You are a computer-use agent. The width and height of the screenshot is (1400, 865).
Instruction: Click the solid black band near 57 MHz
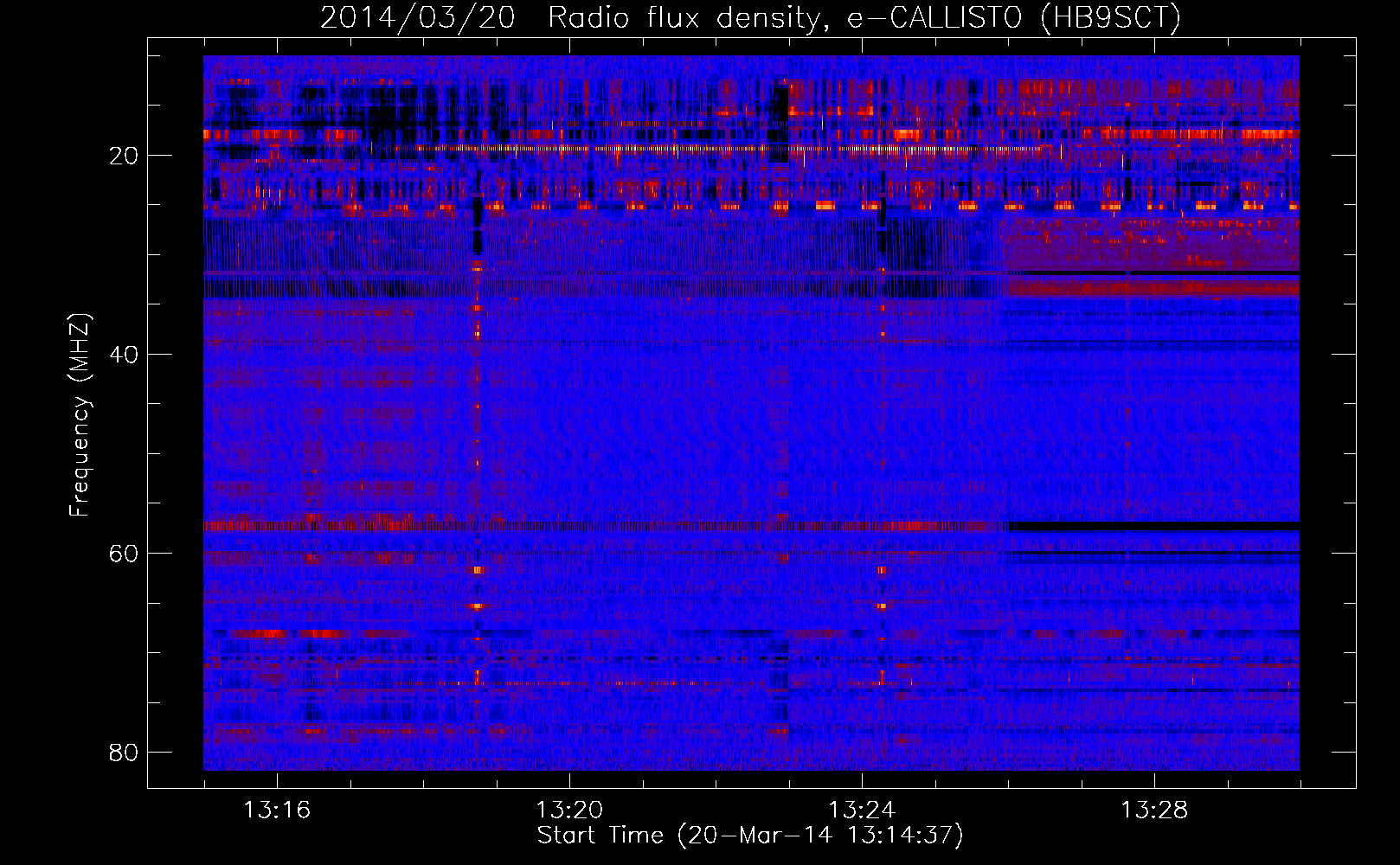[x=1151, y=526]
